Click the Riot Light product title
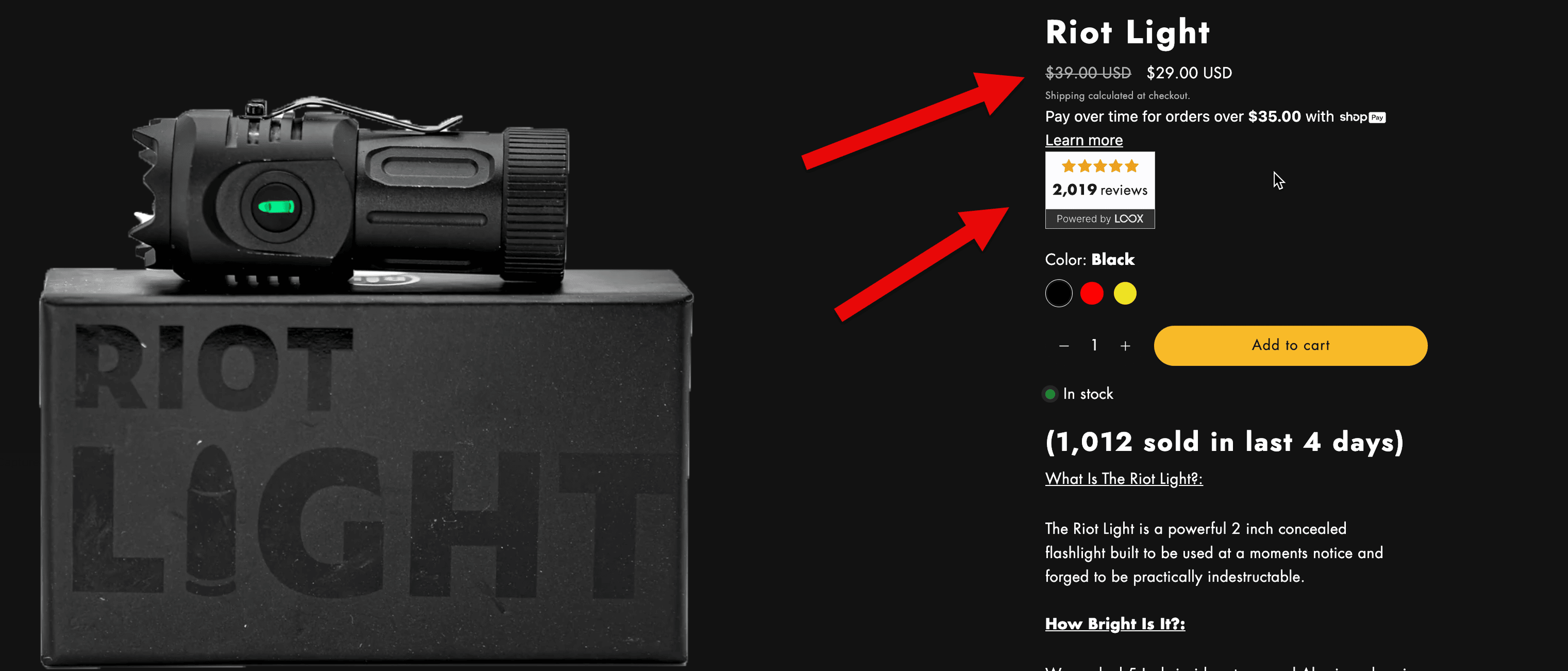 click(1127, 32)
